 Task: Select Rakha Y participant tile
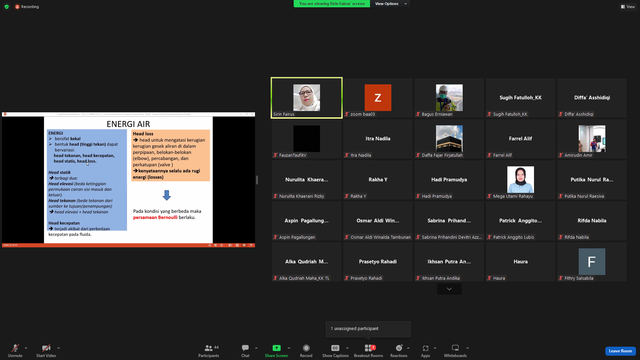pos(378,180)
